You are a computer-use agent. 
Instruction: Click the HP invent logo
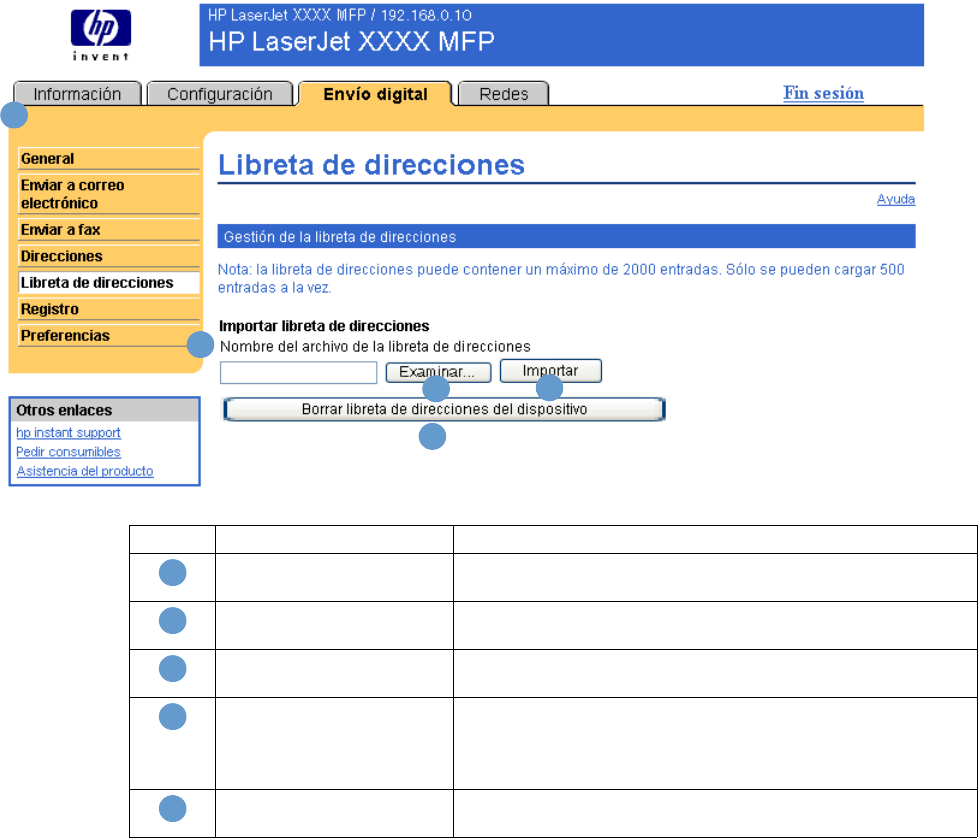click(100, 35)
